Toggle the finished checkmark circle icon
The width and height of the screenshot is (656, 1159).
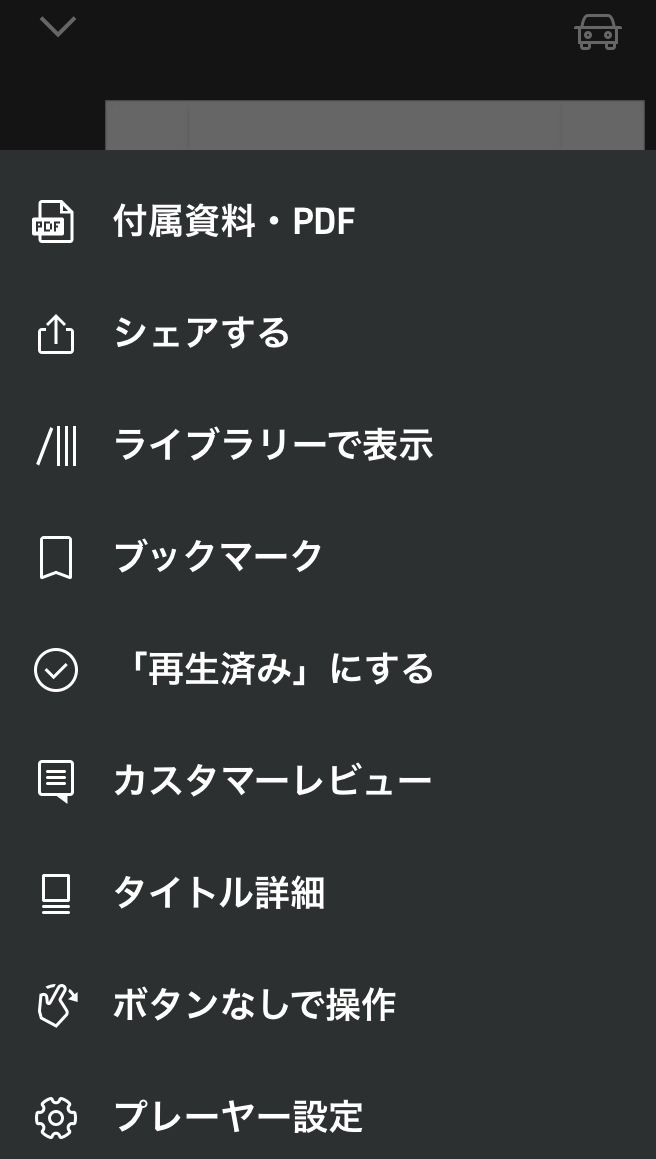pyautogui.click(x=56, y=670)
